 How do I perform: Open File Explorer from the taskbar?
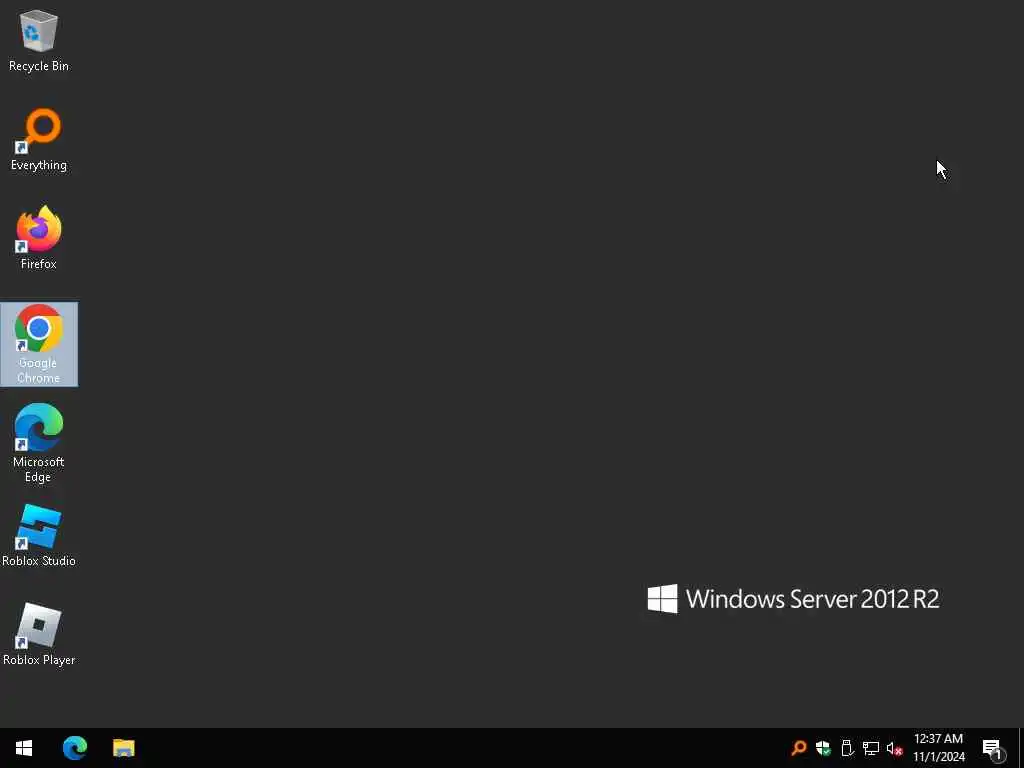[x=123, y=748]
